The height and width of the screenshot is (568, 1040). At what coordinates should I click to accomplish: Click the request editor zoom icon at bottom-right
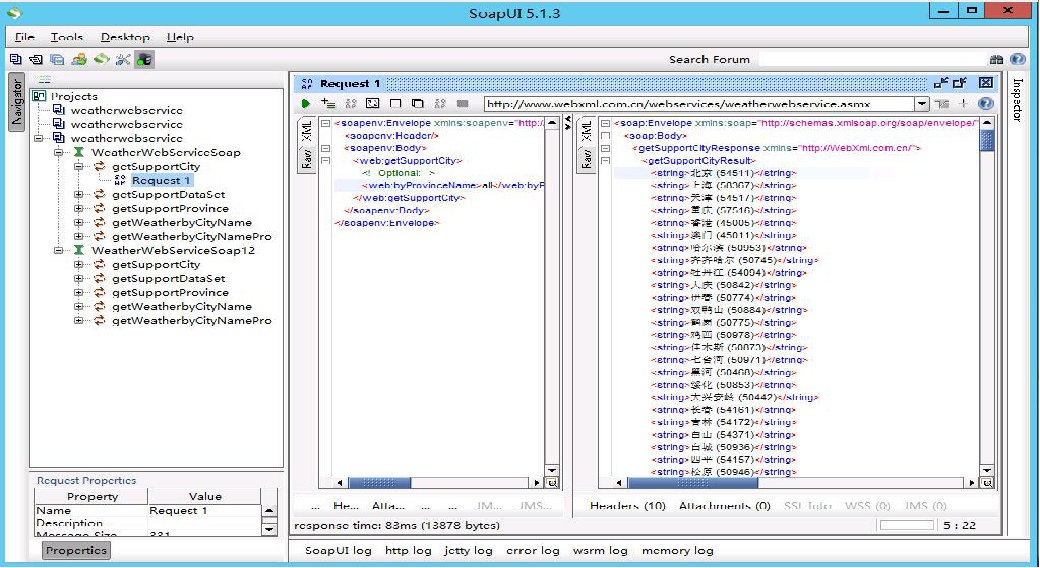(552, 482)
